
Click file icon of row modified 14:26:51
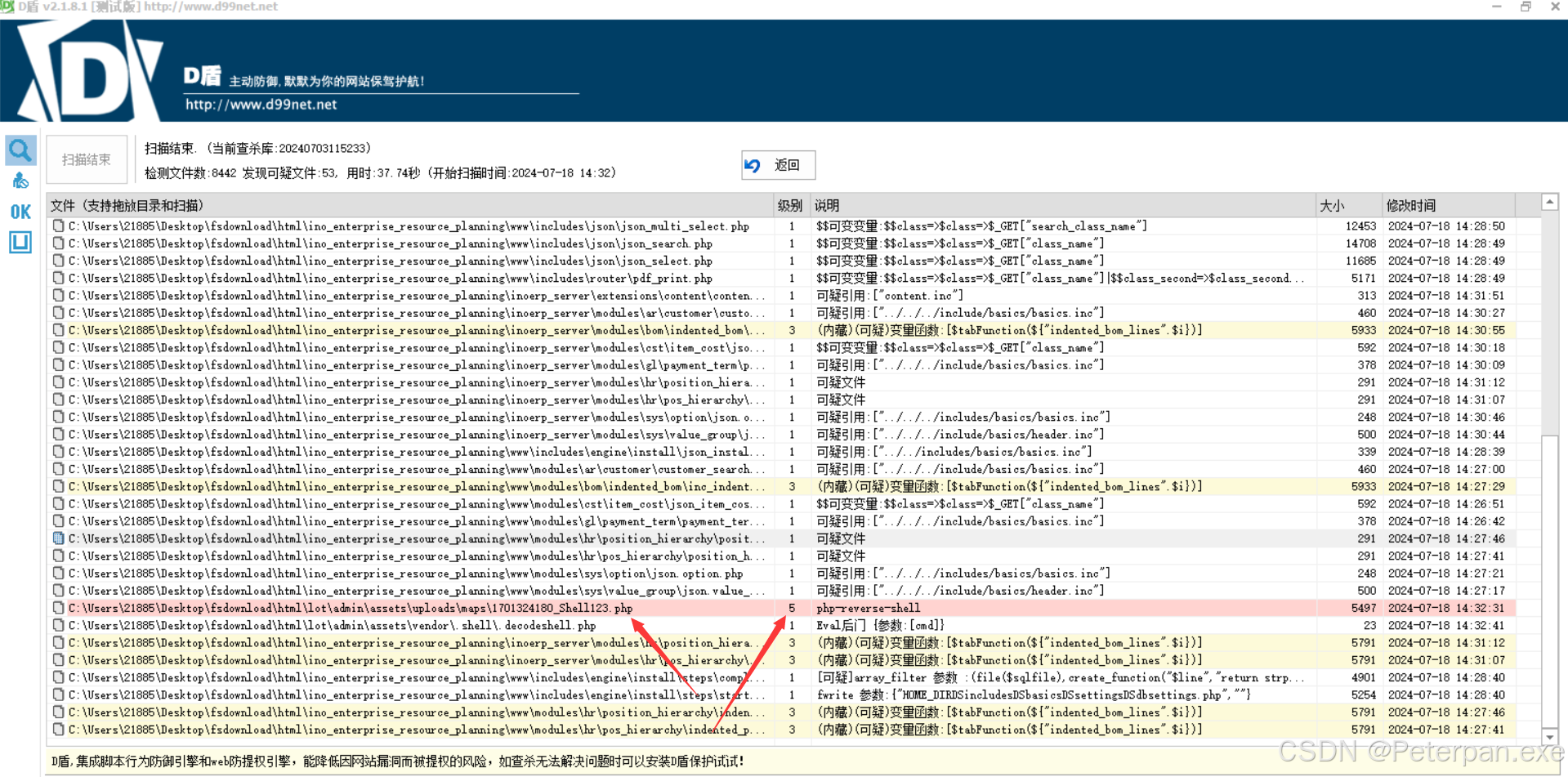pos(58,503)
